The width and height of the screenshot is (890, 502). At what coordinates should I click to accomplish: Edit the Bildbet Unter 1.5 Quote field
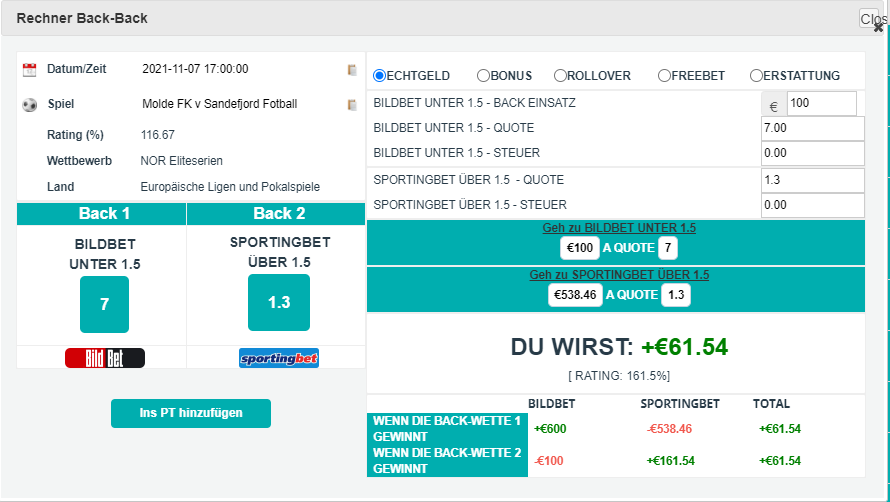pyautogui.click(x=811, y=128)
